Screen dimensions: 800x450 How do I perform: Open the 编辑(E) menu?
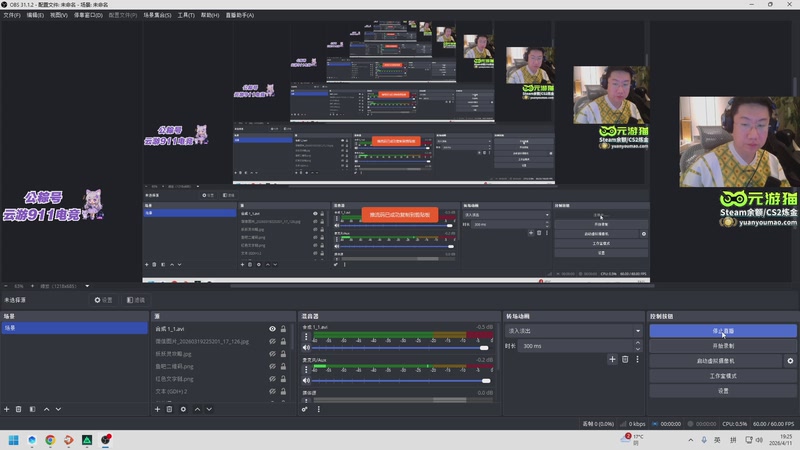point(35,15)
